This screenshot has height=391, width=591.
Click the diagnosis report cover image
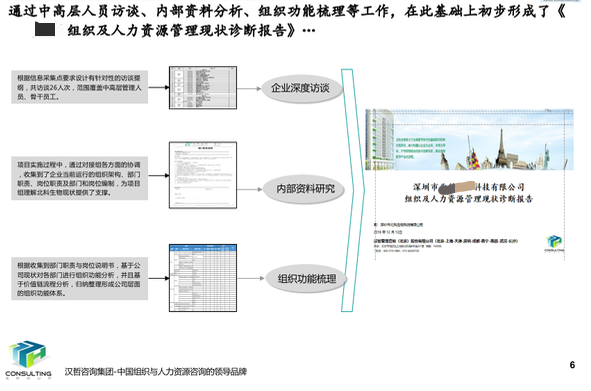click(470, 185)
